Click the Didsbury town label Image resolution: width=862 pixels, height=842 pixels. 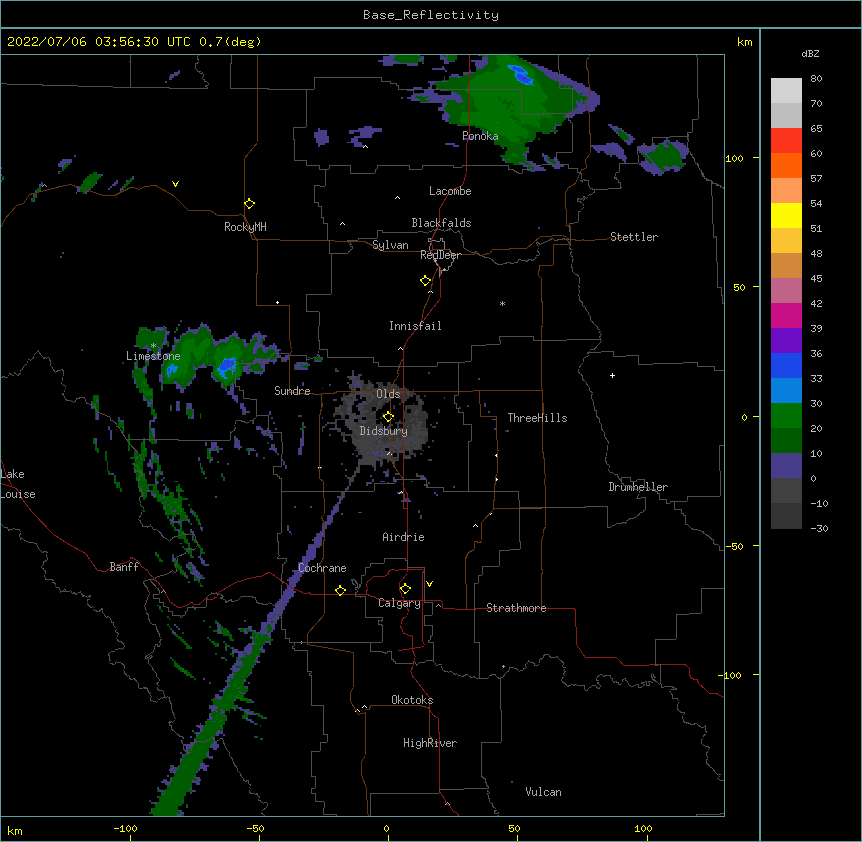(x=383, y=431)
